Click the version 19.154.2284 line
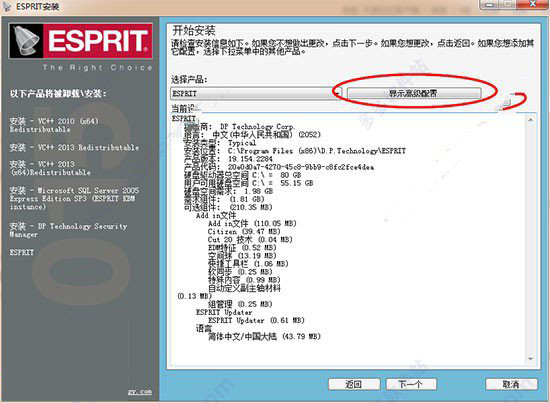This screenshot has height=403, width=550. [228, 159]
